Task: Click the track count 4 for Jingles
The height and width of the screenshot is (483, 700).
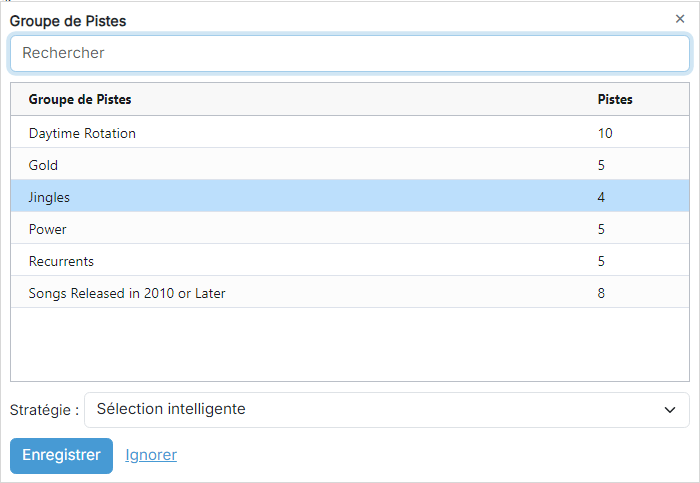Action: (601, 197)
